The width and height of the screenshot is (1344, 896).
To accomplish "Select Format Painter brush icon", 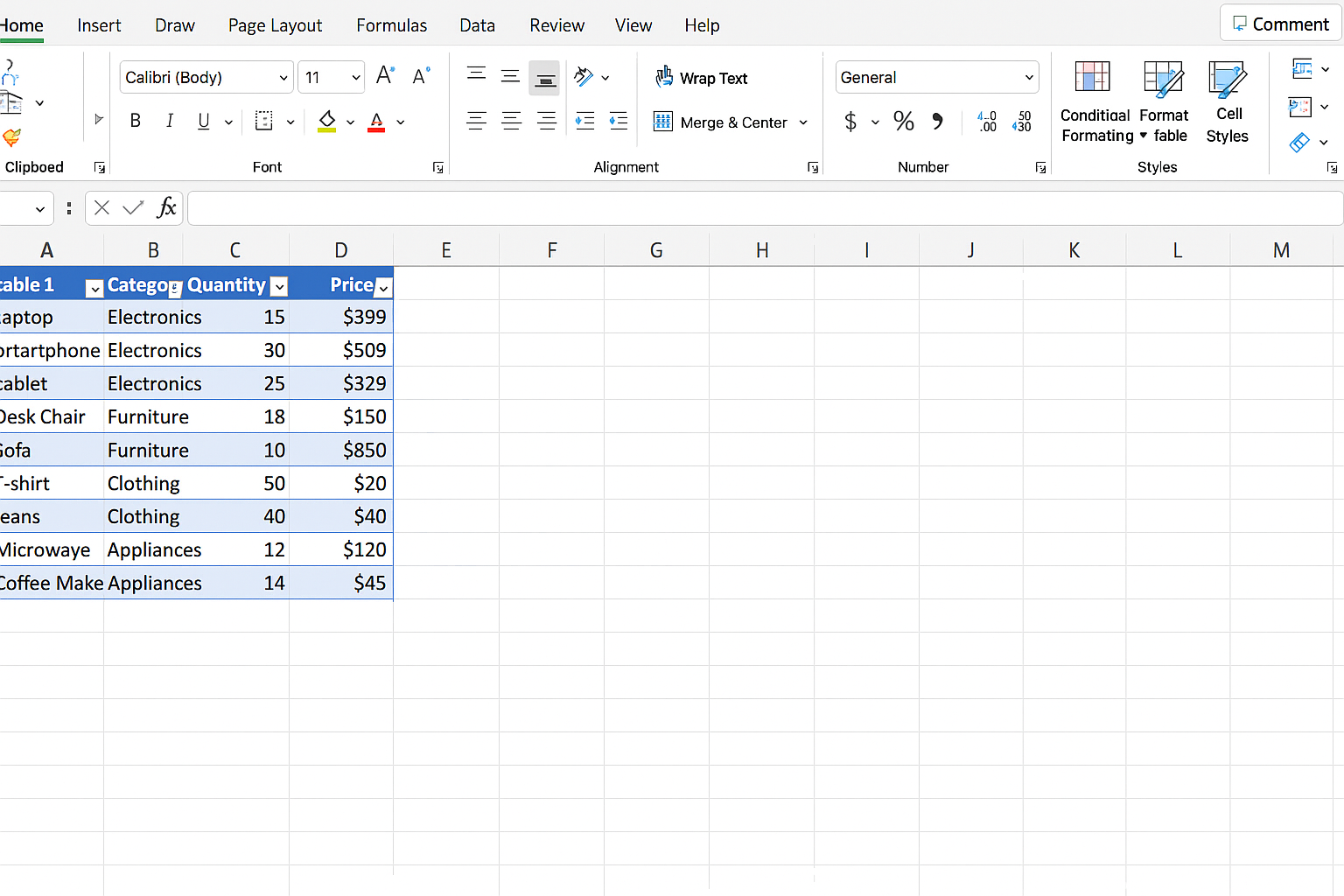I will pos(11,137).
